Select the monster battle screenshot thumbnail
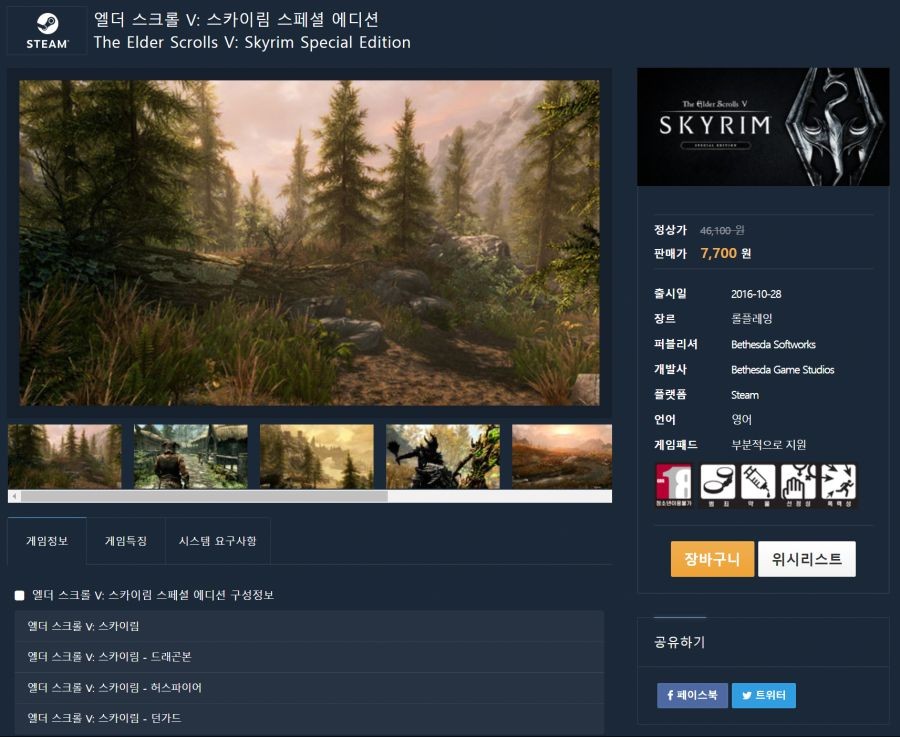The width and height of the screenshot is (900, 737). coord(443,456)
